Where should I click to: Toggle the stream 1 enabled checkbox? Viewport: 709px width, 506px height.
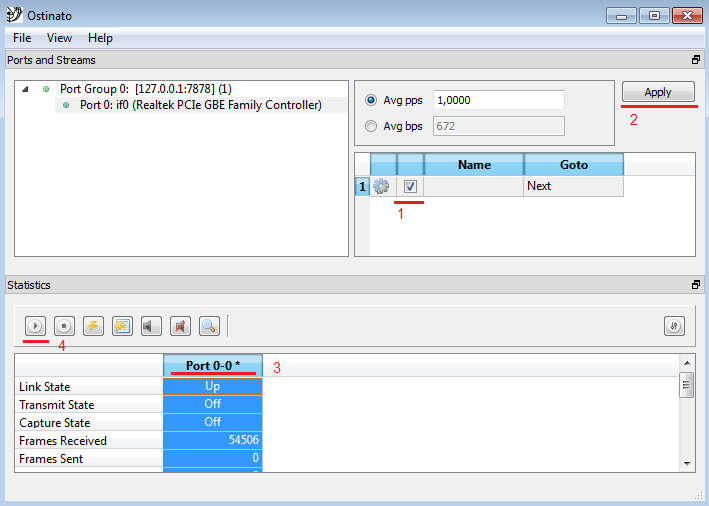click(410, 186)
